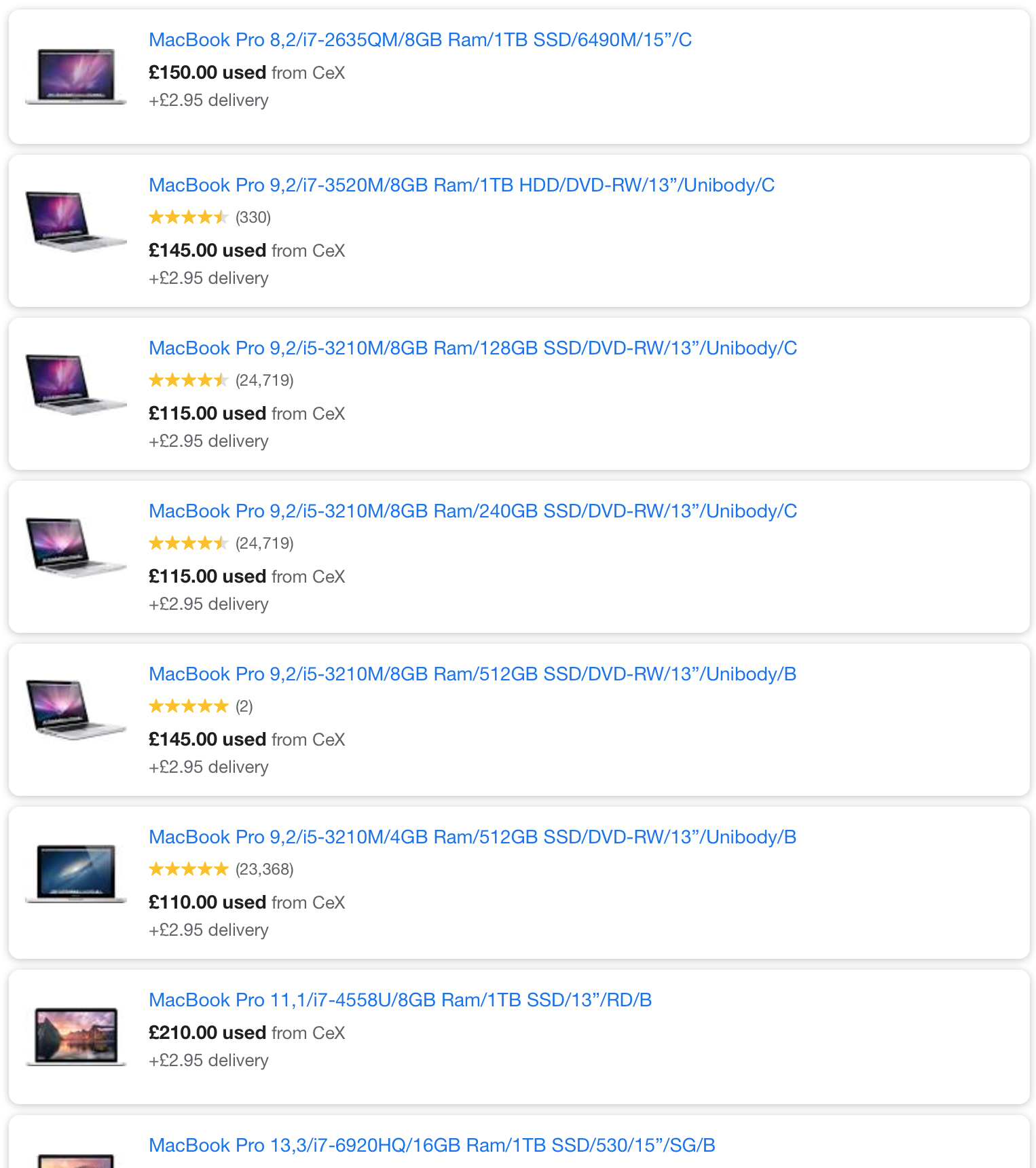Screen dimensions: 1036x1168
Task: Open MacBook Pro 9,2 i7-3520M 1TB HDD link
Action: click(x=462, y=185)
